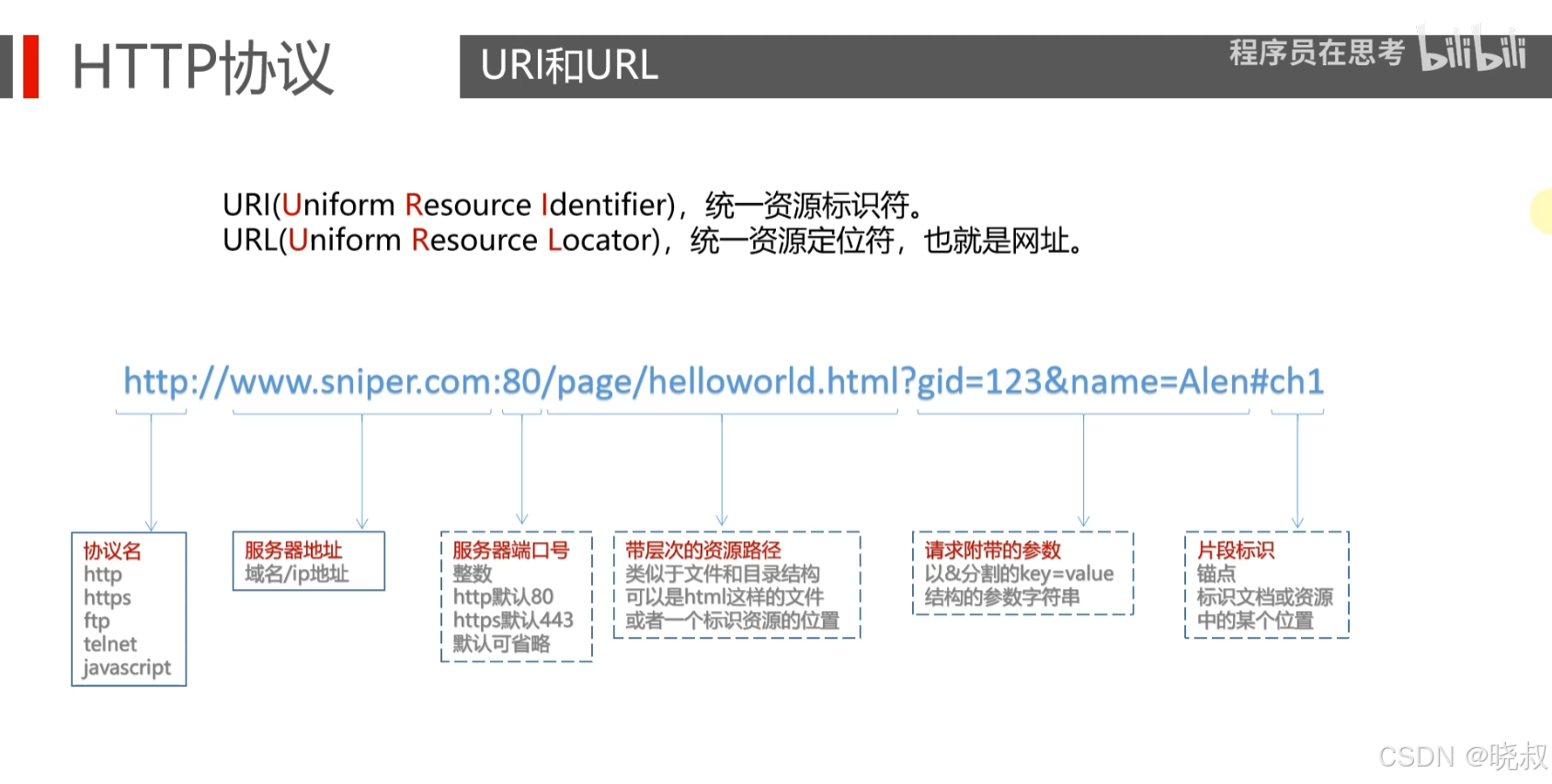Click the "锚点" text

coord(1216,574)
